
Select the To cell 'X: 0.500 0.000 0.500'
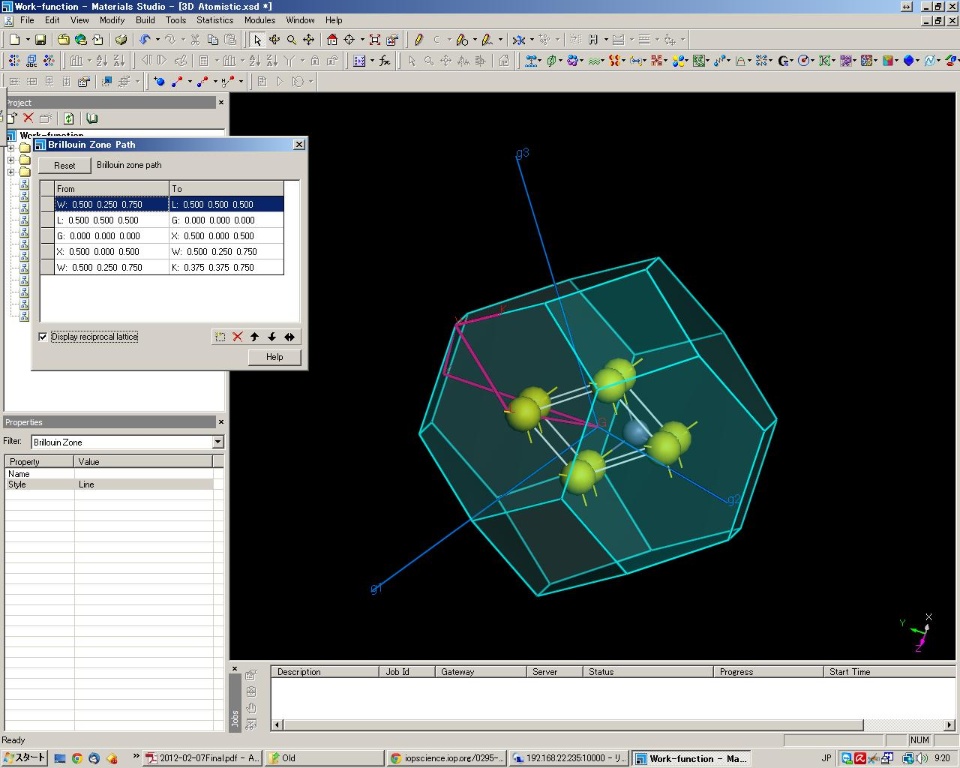(x=227, y=236)
